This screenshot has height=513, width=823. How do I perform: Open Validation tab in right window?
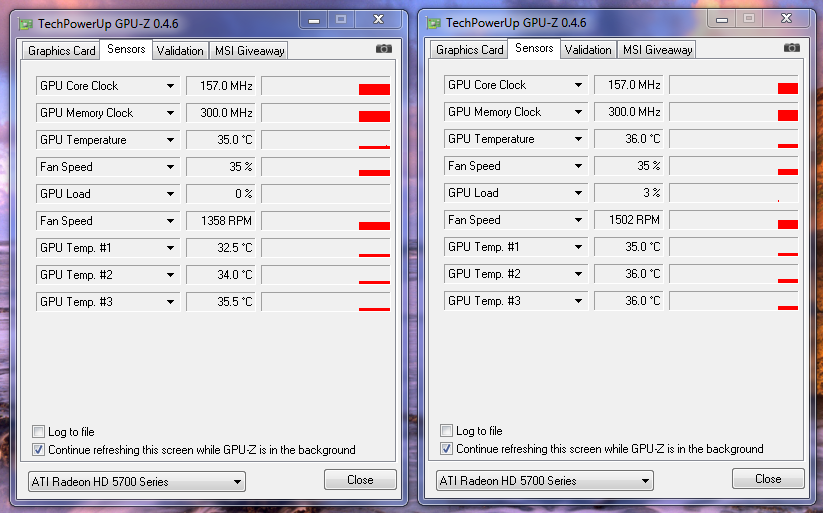(x=588, y=50)
